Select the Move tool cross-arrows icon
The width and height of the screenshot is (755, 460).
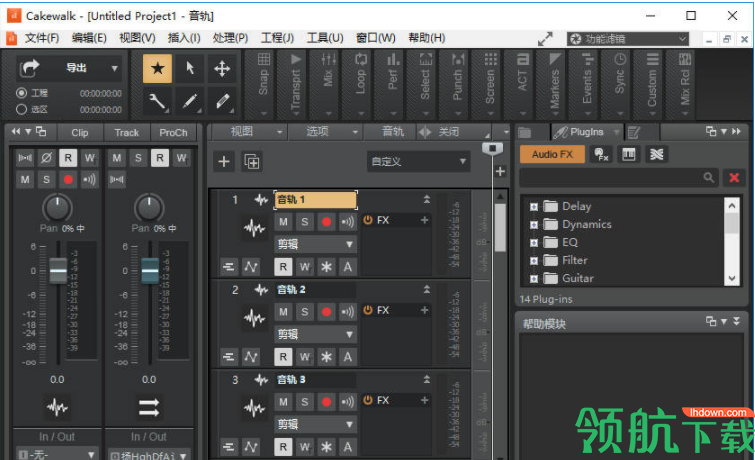(222, 68)
